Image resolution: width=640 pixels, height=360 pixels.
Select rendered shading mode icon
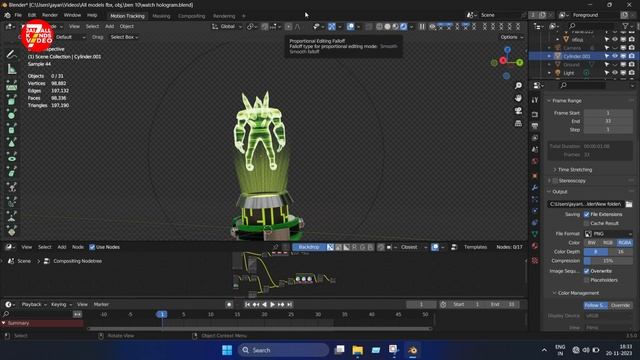pyautogui.click(x=403, y=27)
